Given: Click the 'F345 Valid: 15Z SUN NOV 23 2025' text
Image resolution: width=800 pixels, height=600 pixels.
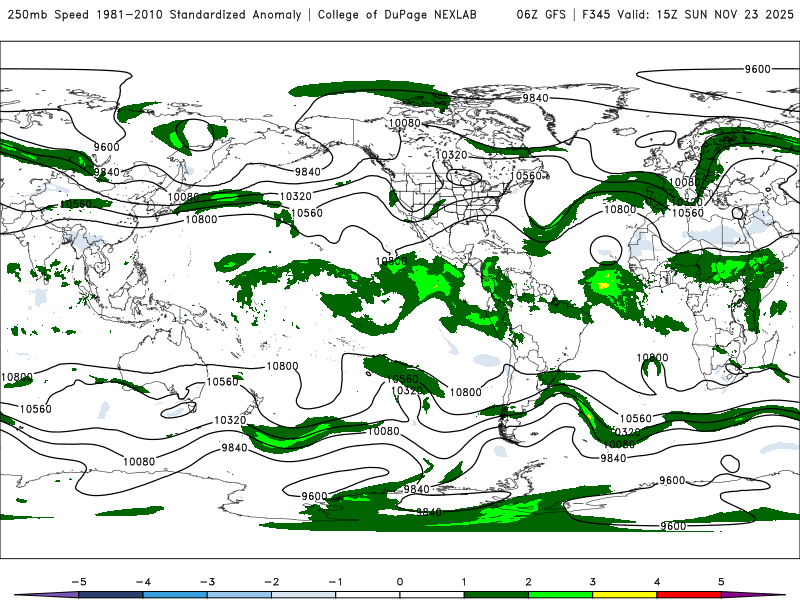Looking at the screenshot, I should pos(688,15).
